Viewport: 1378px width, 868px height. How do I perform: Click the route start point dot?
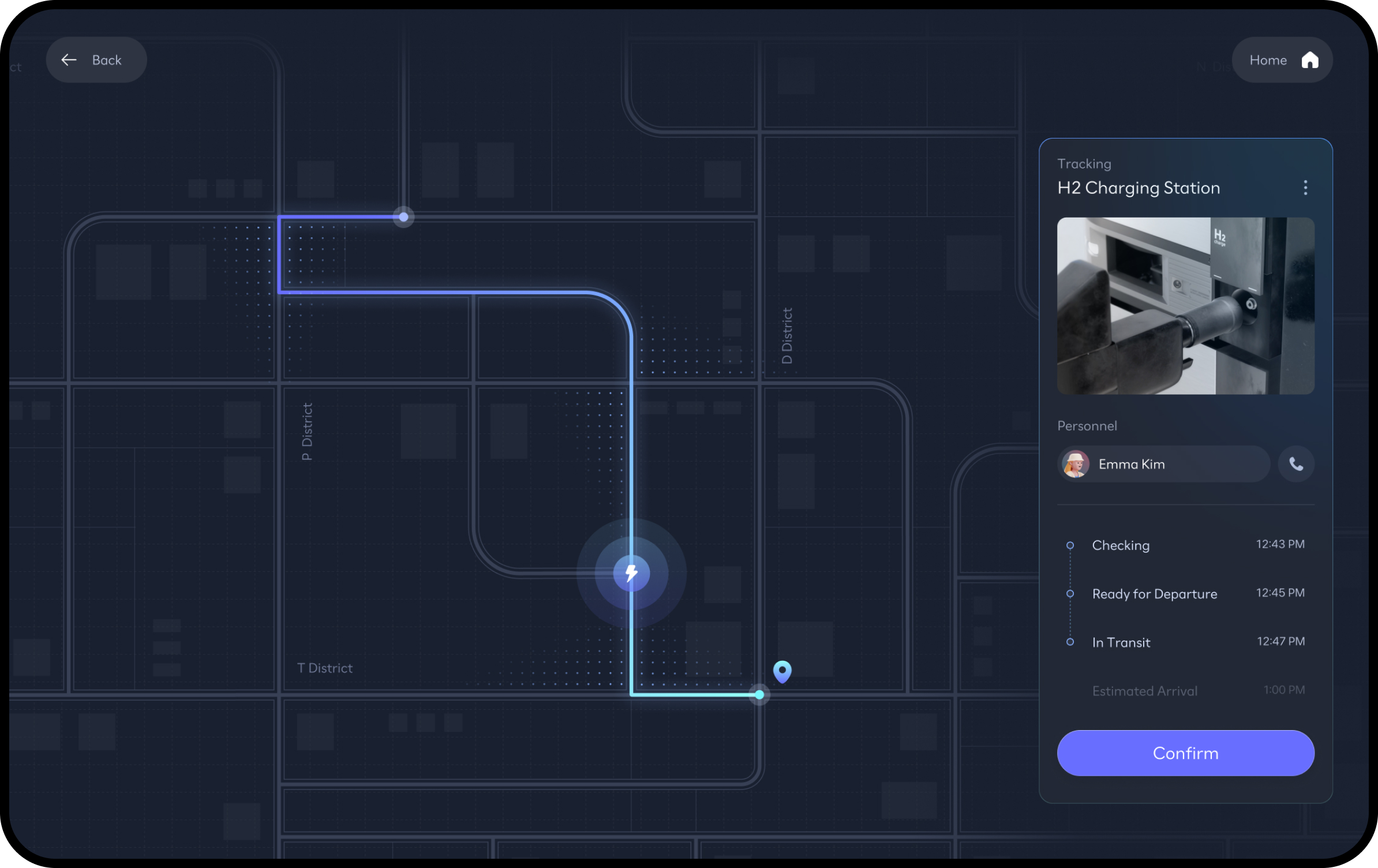click(x=403, y=217)
